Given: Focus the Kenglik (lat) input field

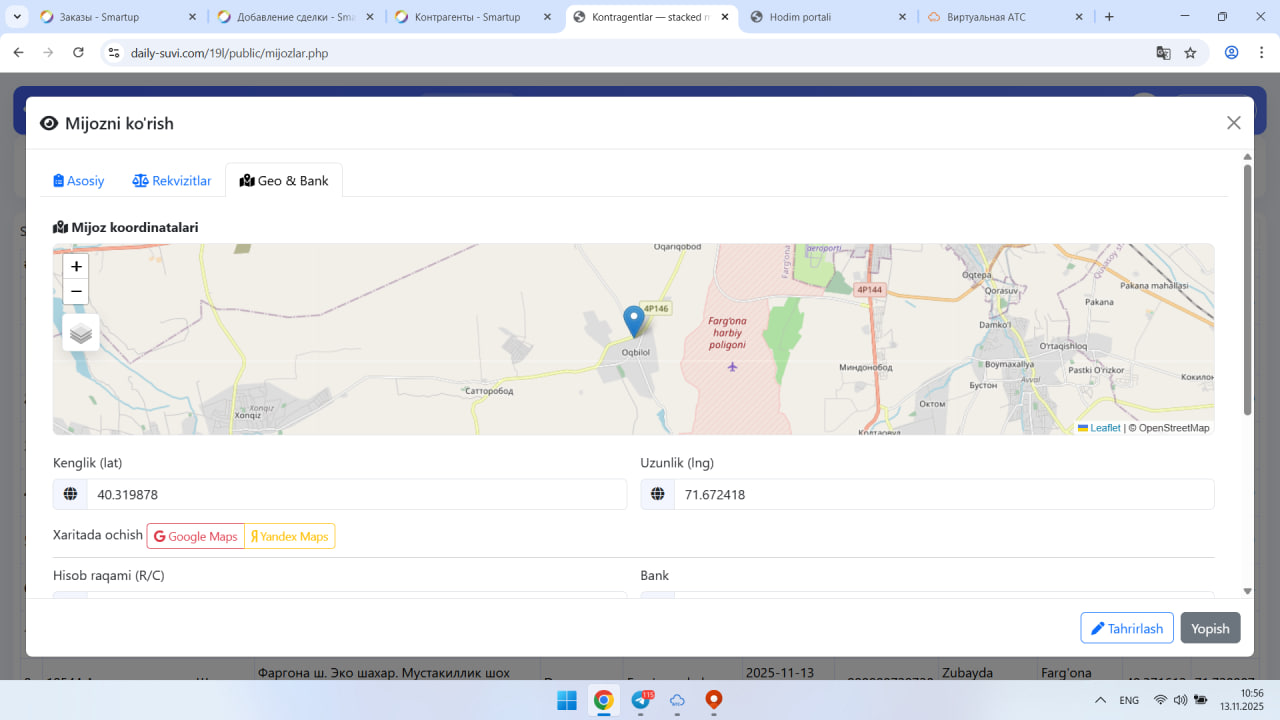Looking at the screenshot, I should [356, 494].
